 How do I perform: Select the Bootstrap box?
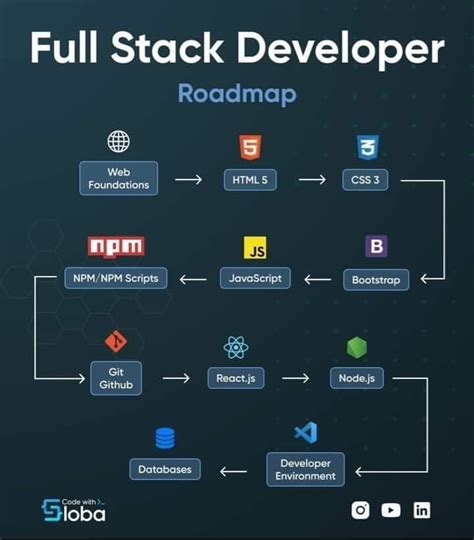(x=376, y=280)
